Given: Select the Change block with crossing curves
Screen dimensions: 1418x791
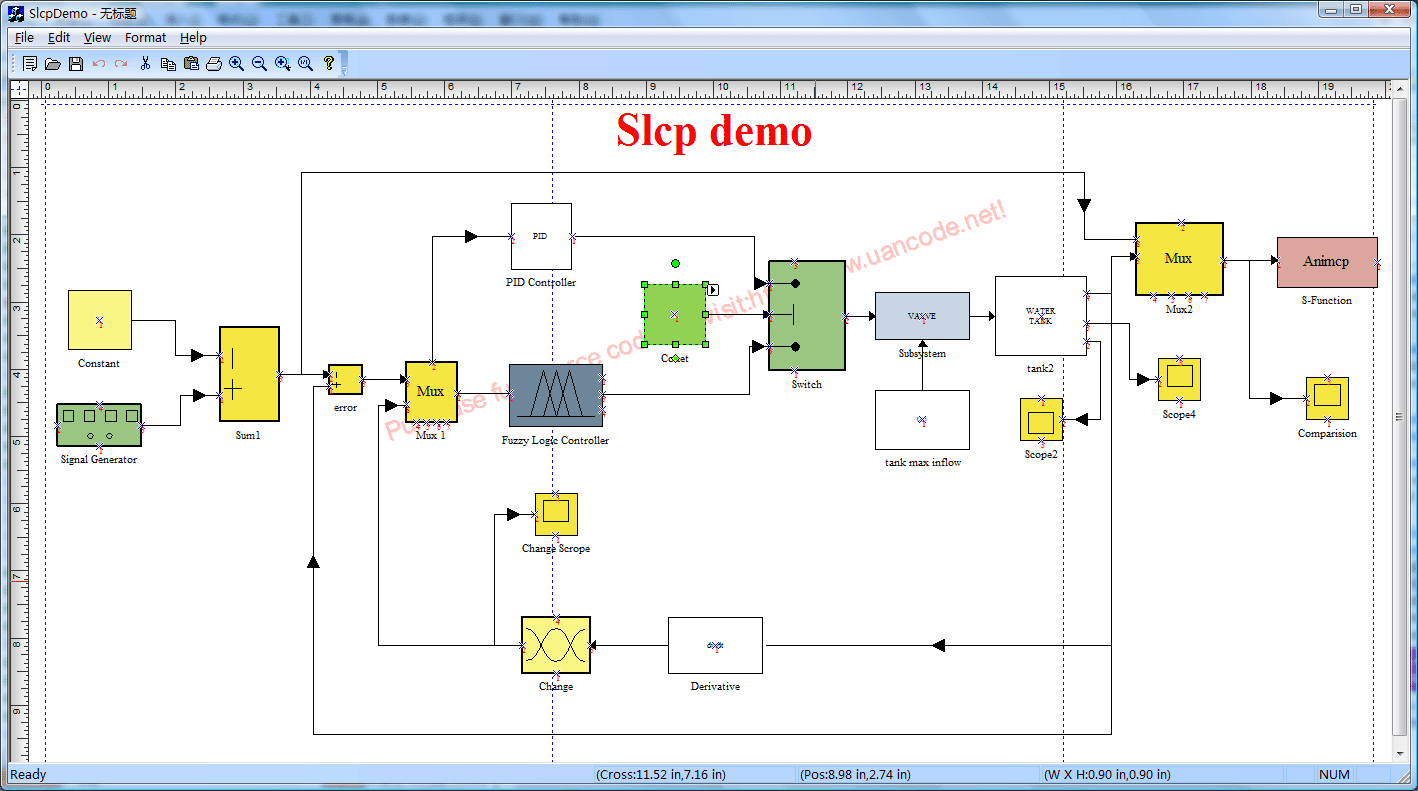Looking at the screenshot, I should click(x=556, y=645).
